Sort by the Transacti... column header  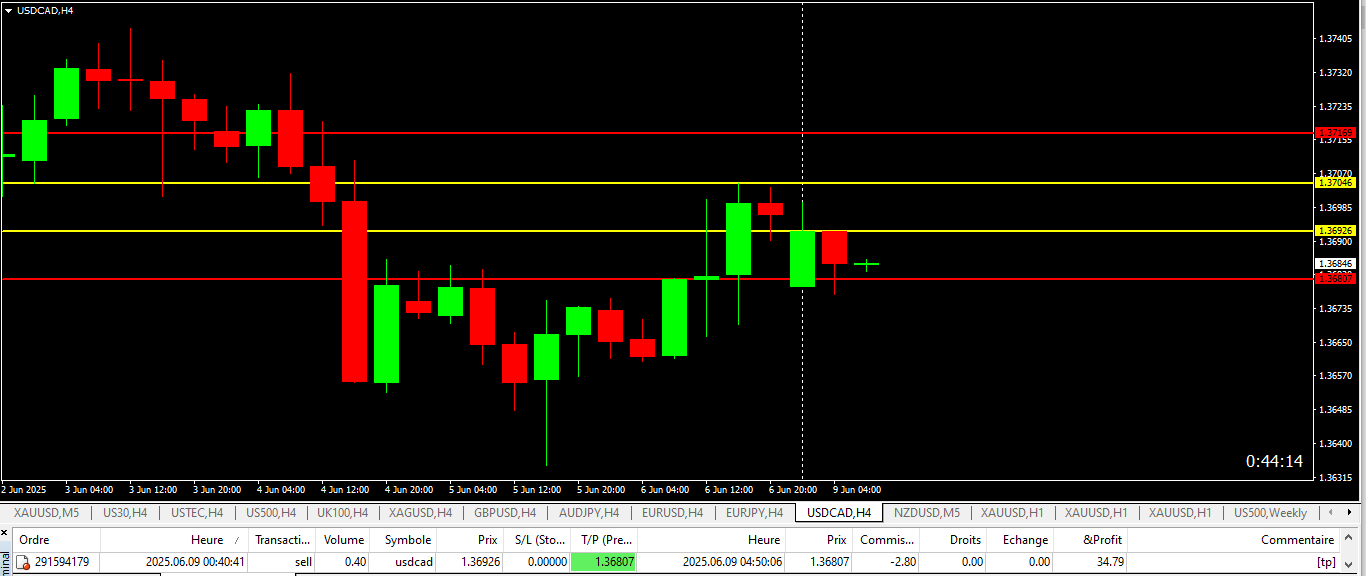click(282, 540)
